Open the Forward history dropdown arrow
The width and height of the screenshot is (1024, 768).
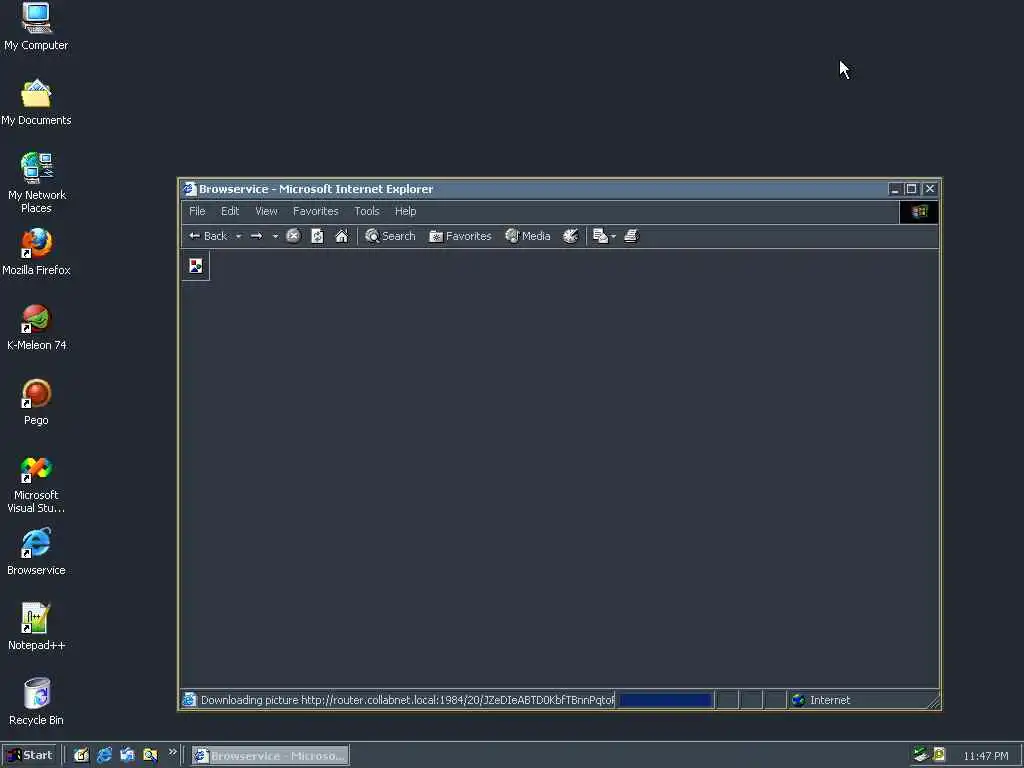275,236
